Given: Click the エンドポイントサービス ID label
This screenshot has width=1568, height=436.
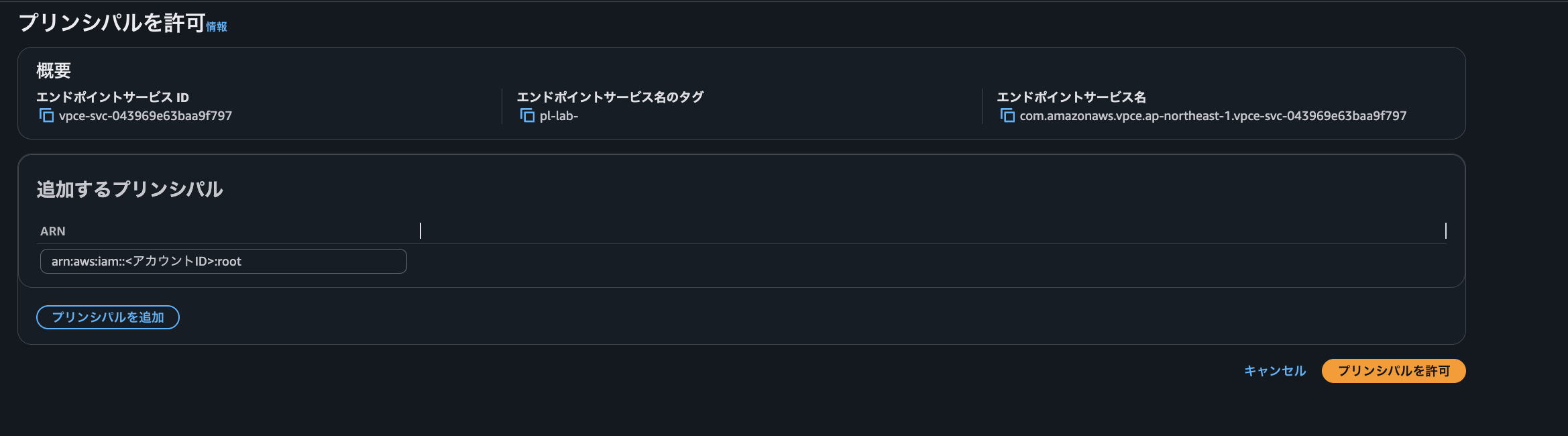Looking at the screenshot, I should 113,97.
